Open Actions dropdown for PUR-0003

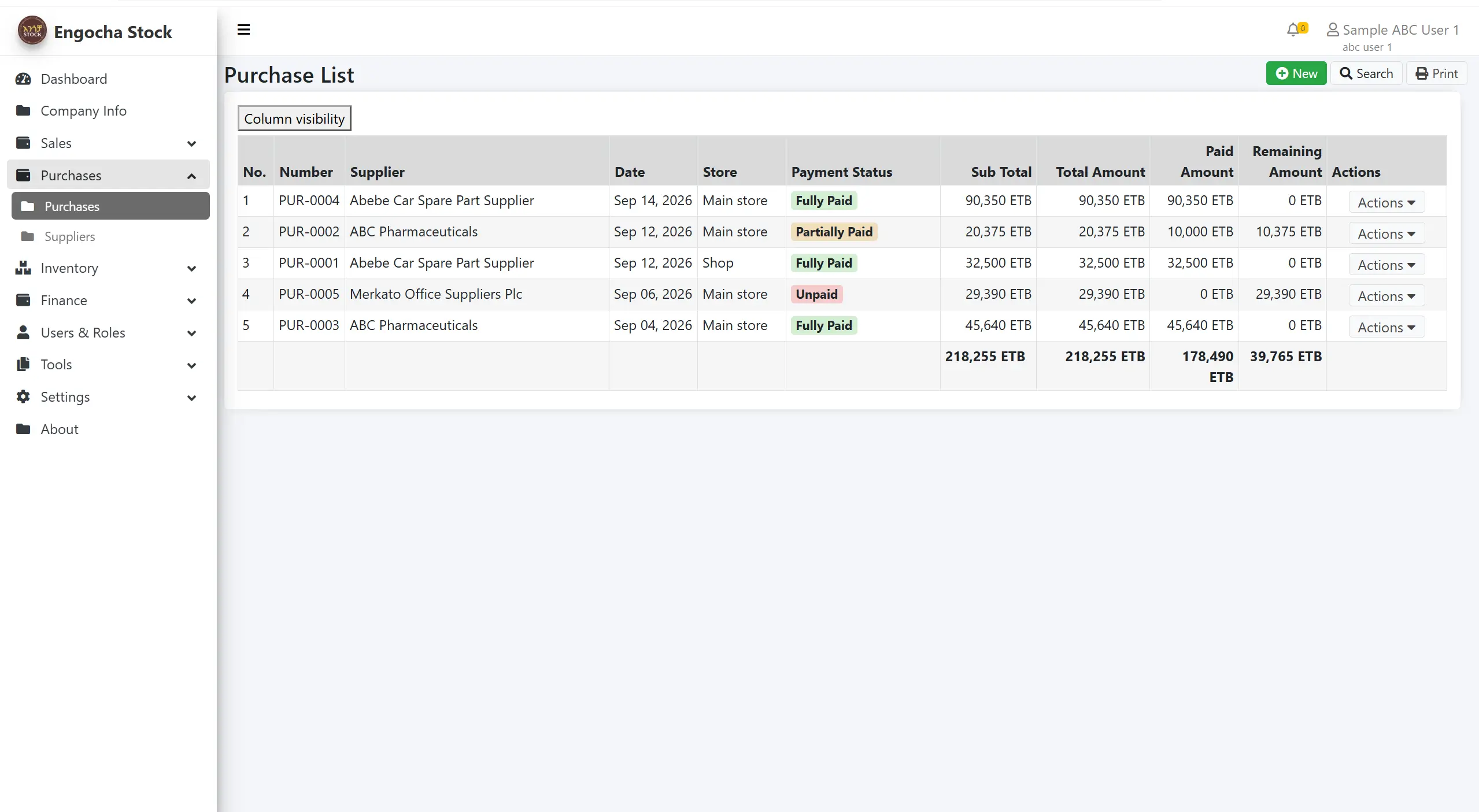(1386, 327)
